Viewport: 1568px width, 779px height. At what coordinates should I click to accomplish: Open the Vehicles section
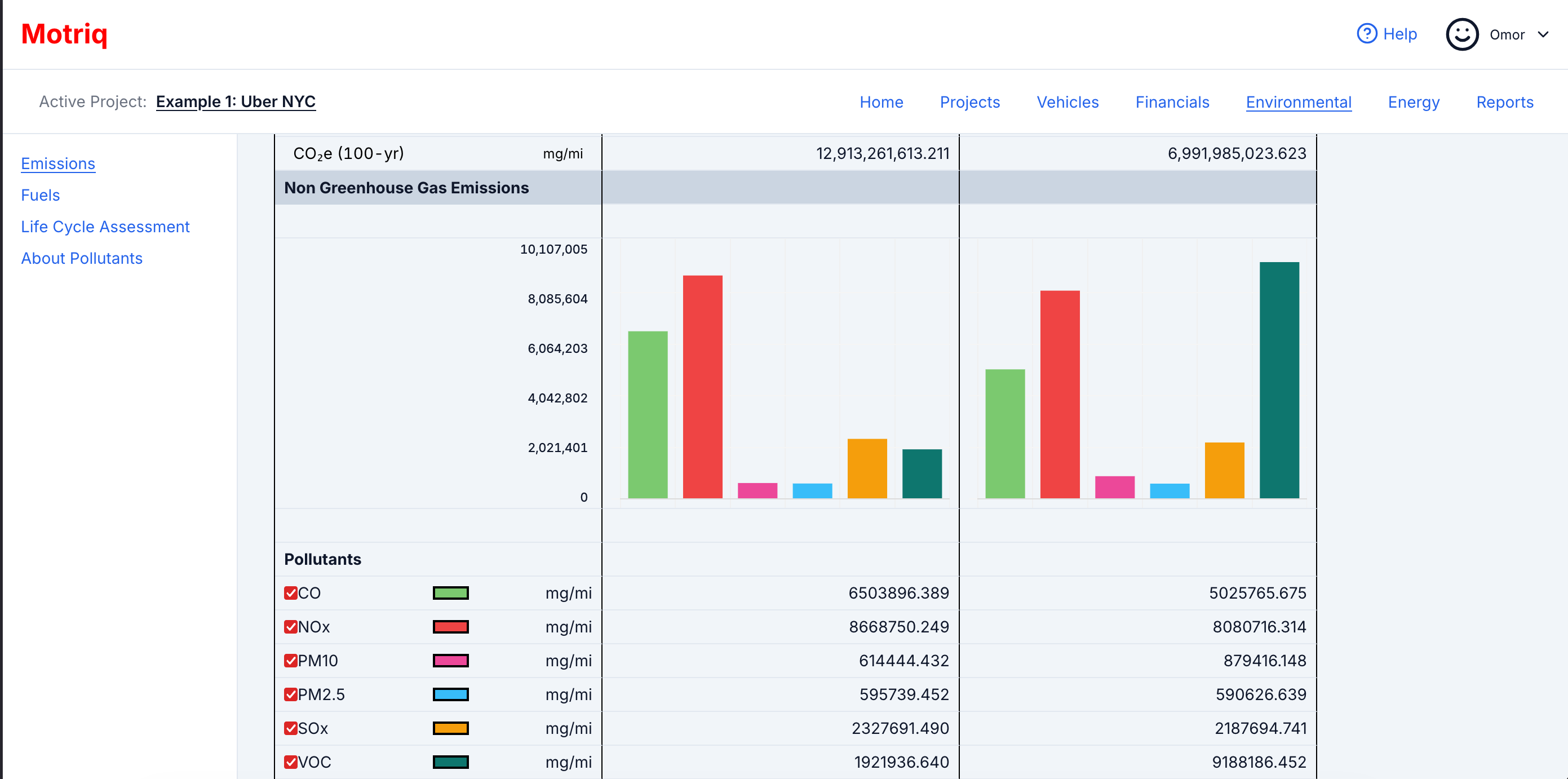tap(1068, 102)
